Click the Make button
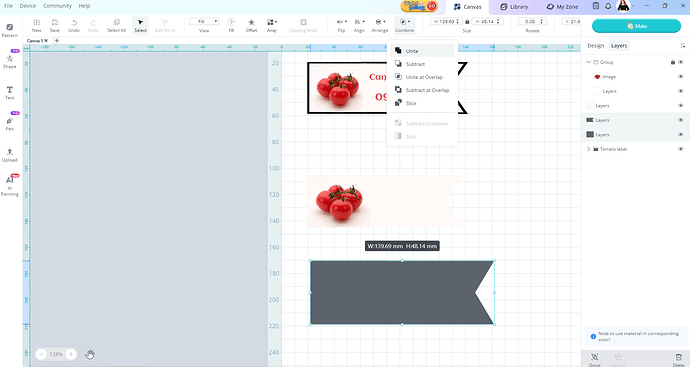 (636, 26)
